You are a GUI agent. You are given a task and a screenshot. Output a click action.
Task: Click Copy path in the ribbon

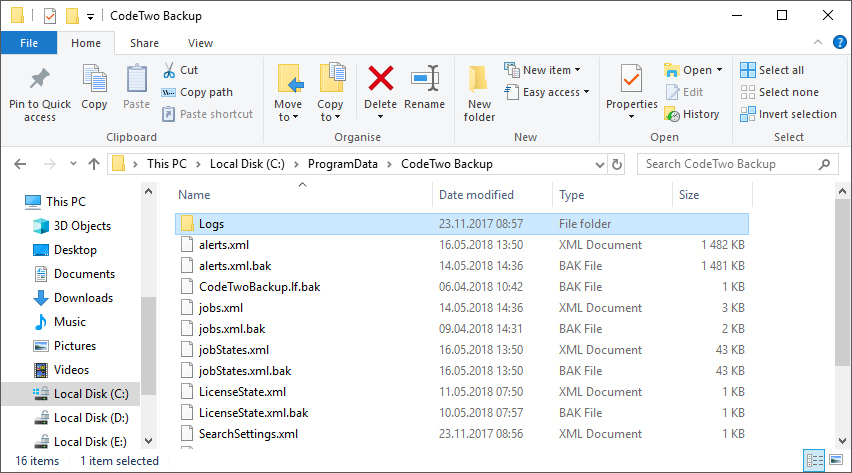click(197, 92)
